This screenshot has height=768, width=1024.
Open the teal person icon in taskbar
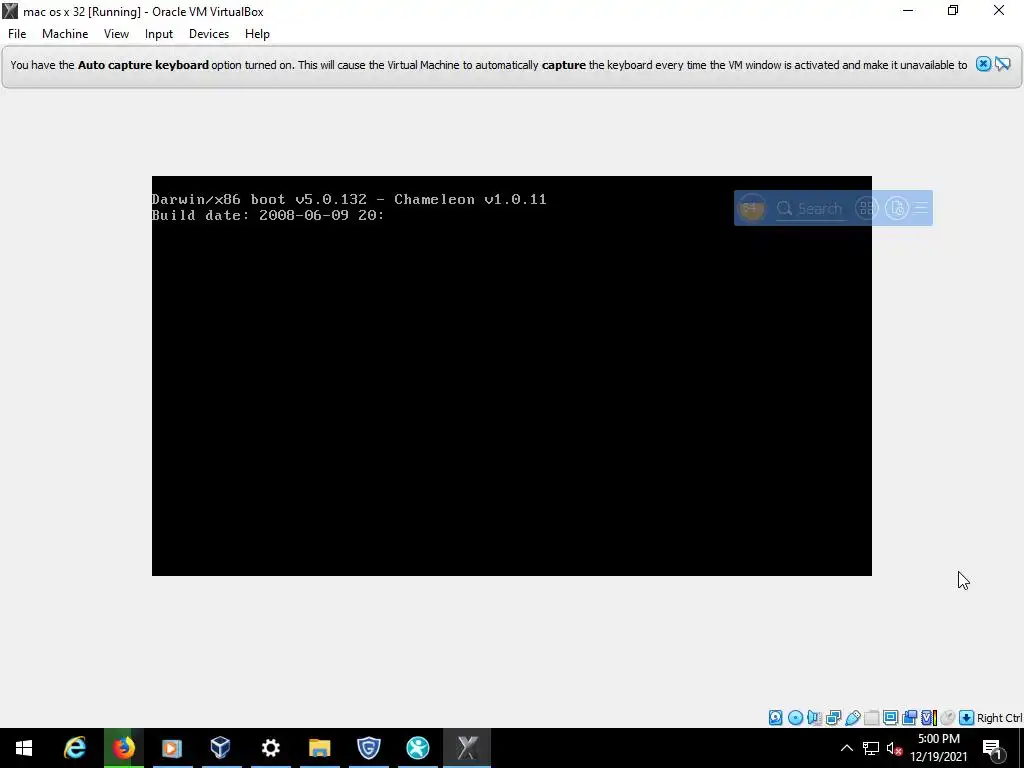(417, 748)
